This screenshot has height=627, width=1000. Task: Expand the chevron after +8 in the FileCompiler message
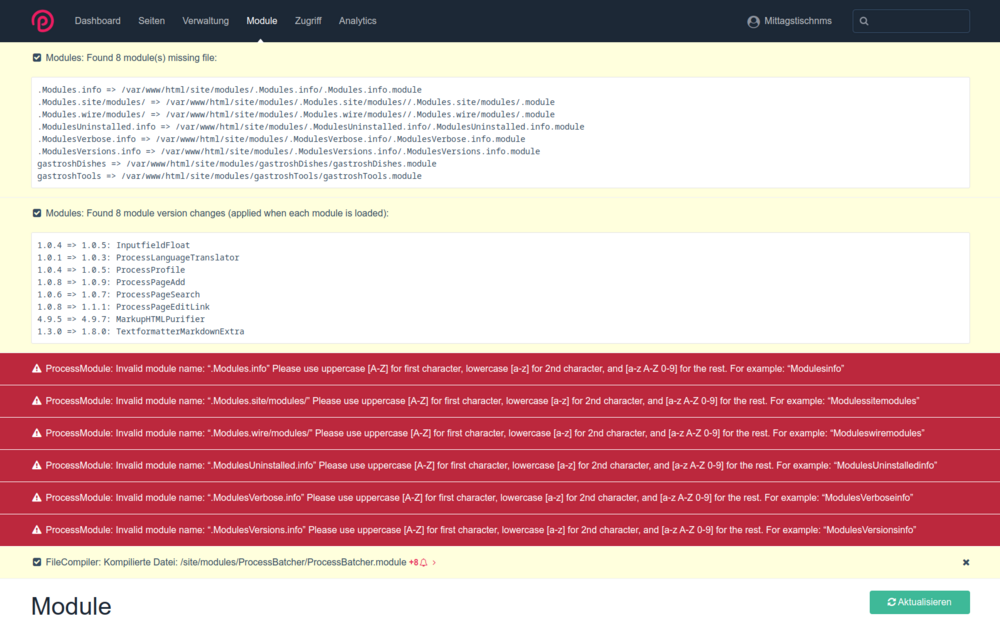434,562
